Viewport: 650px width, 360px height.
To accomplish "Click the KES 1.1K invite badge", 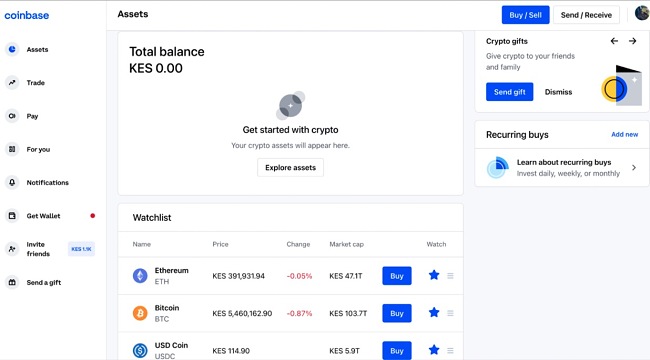I will 81,249.
